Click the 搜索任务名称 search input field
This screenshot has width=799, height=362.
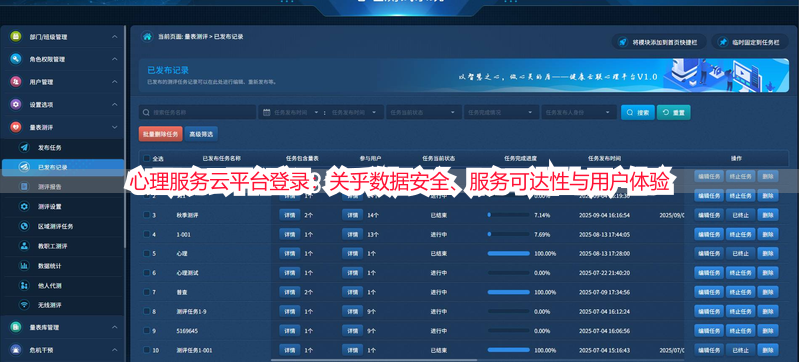(x=197, y=112)
